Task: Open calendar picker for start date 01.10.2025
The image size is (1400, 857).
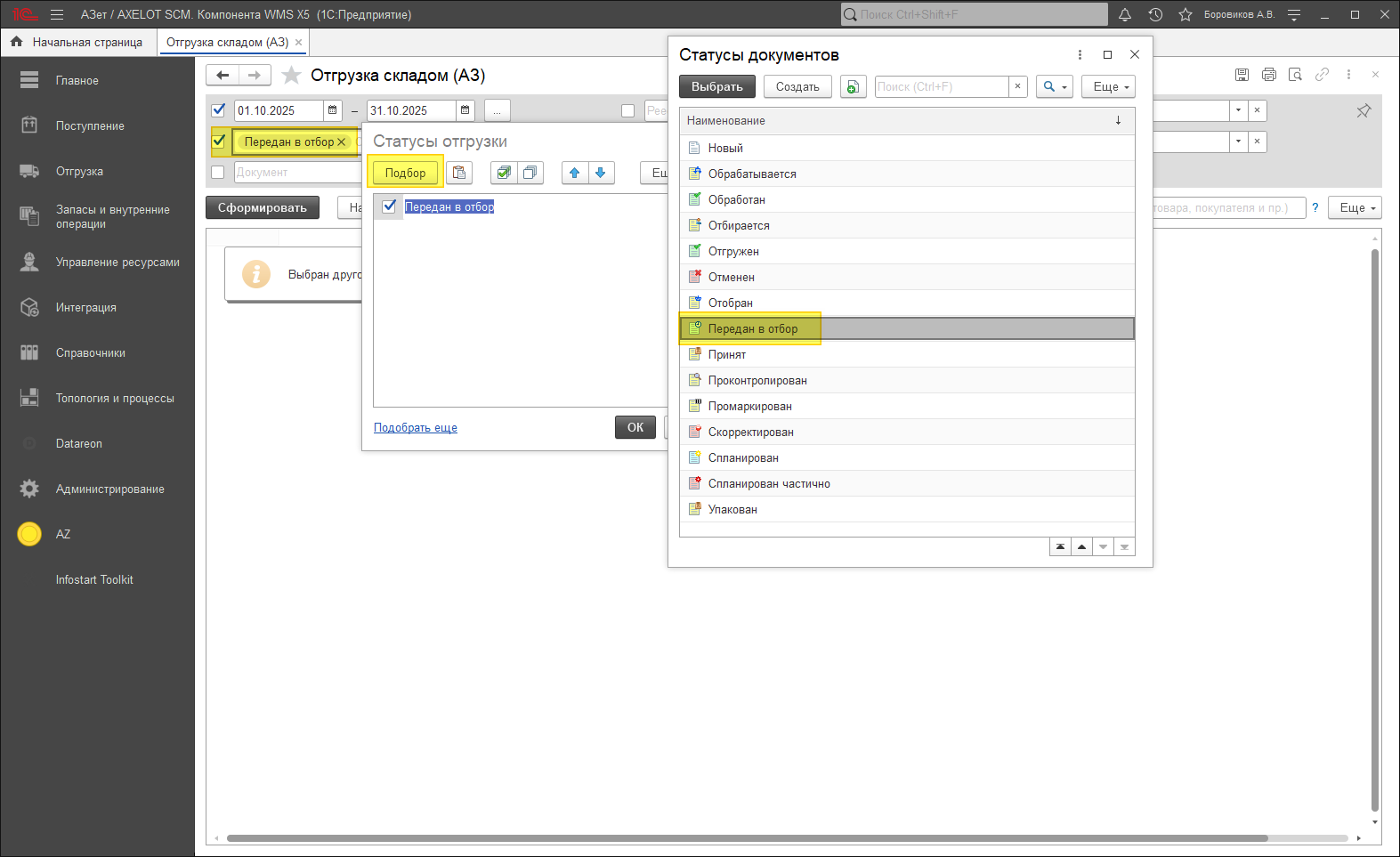Action: [x=333, y=110]
